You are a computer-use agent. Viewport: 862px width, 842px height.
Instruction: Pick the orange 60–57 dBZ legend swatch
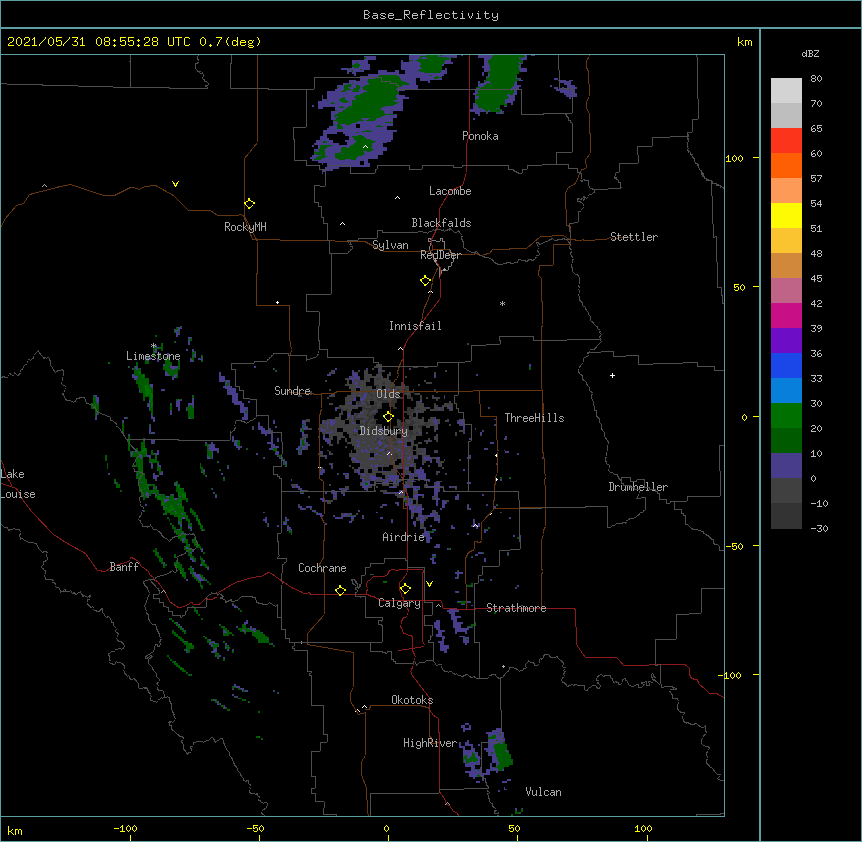786,165
